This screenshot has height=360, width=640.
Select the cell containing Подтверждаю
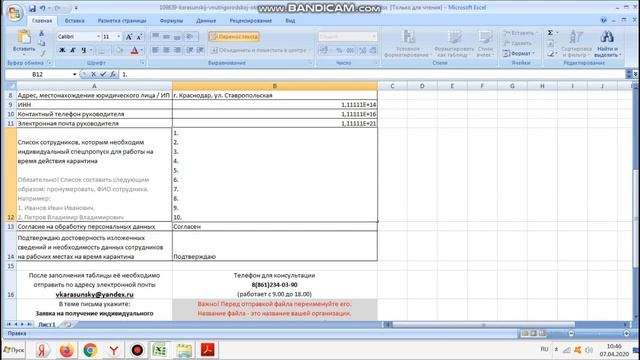tap(275, 246)
